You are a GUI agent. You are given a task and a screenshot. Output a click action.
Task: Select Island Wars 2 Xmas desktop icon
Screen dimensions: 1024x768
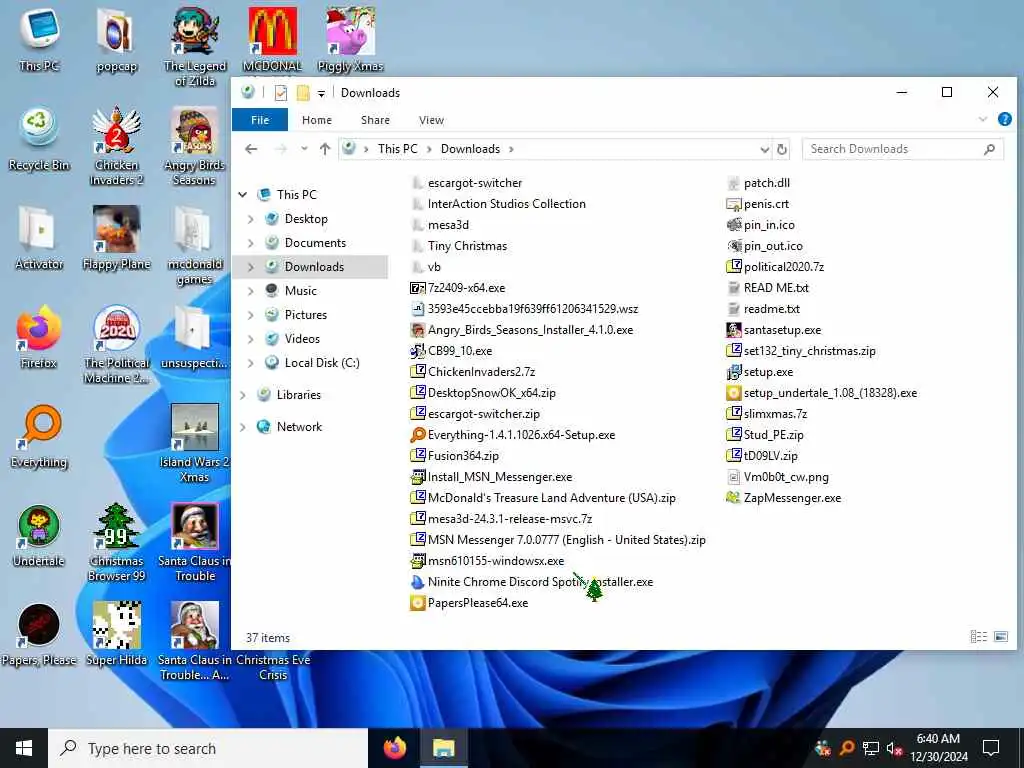(x=195, y=444)
